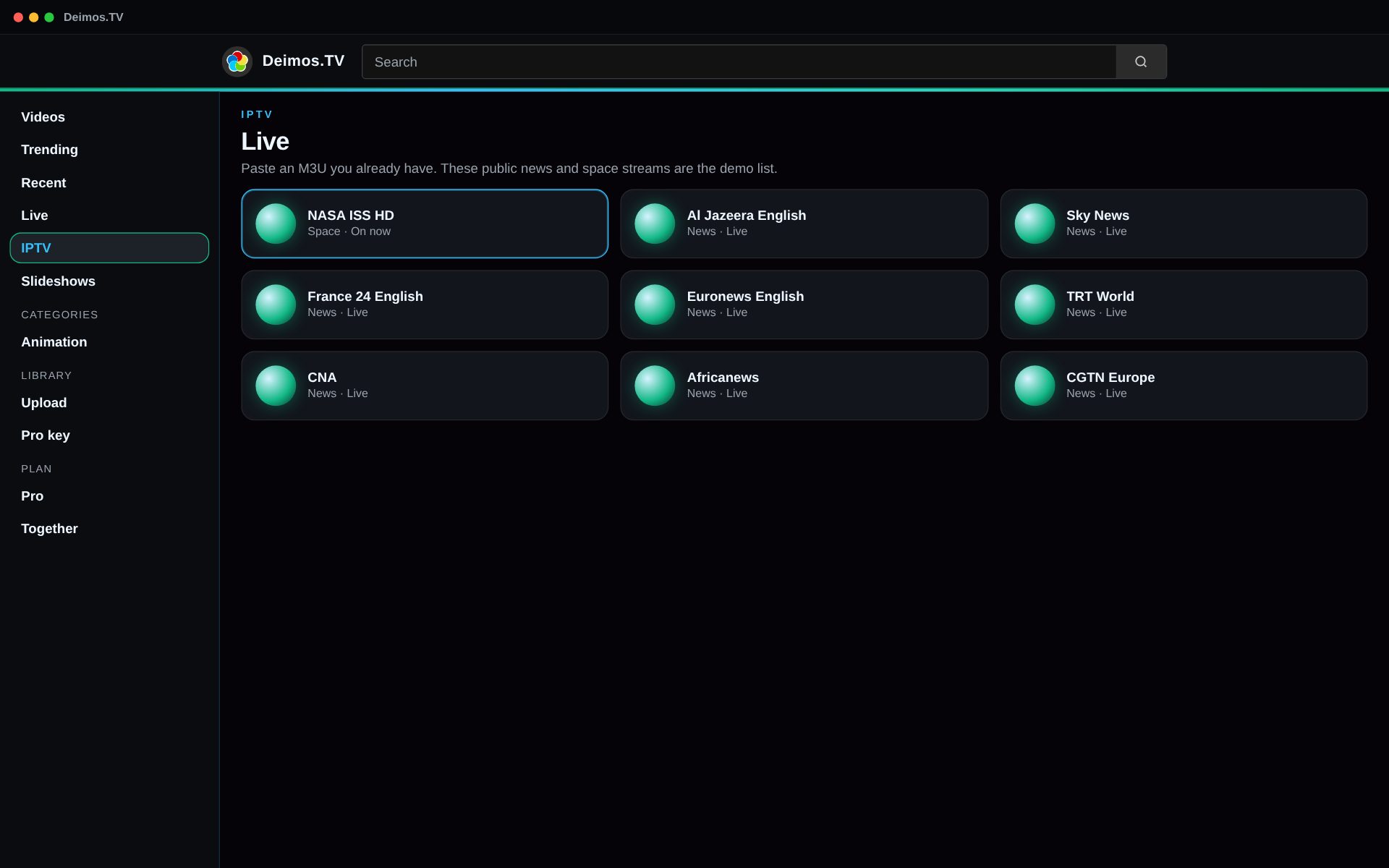Click the Sky News channel orb
1389x868 pixels.
(x=1035, y=224)
